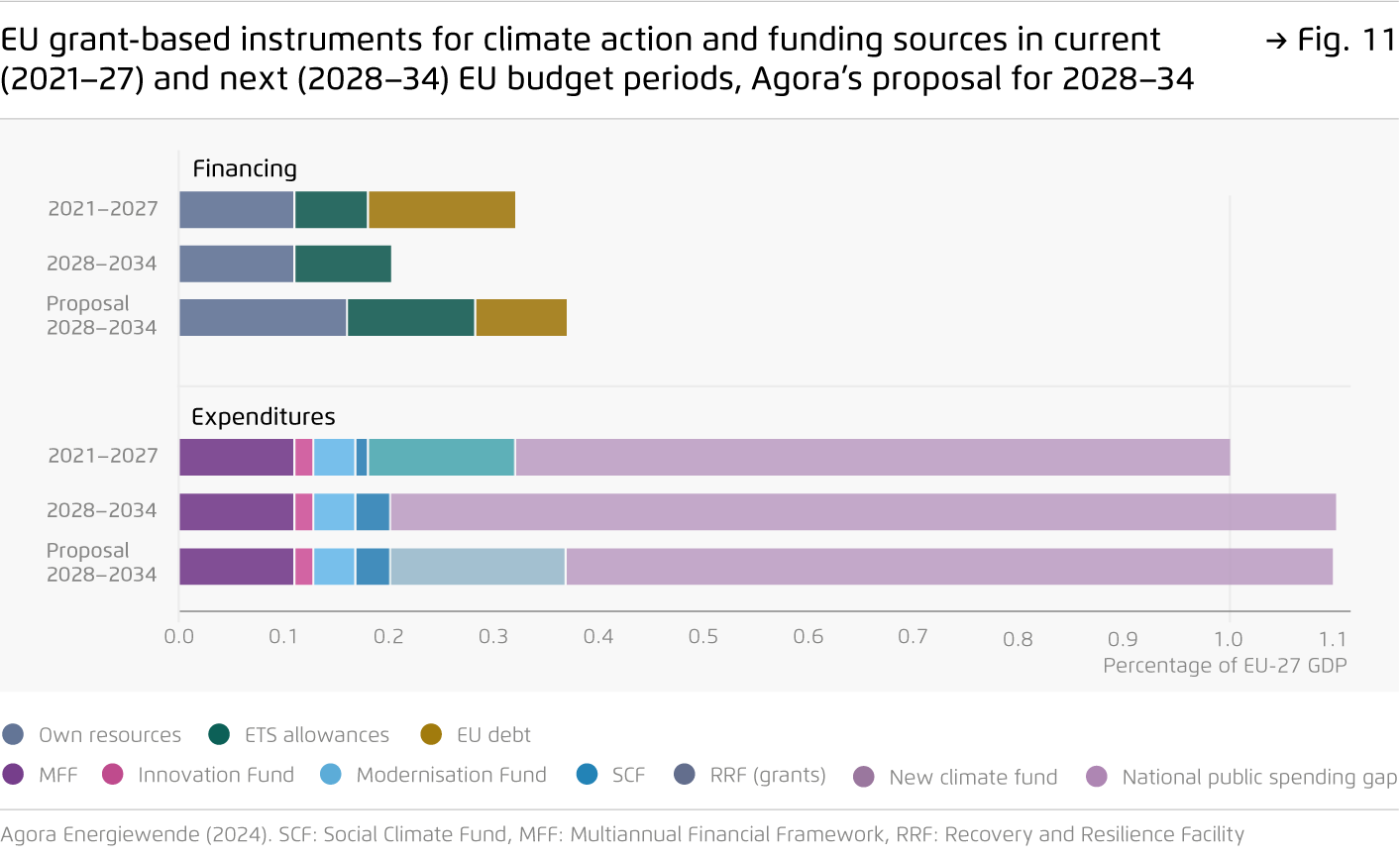Screen dimensions: 1400x859
Task: Click the 'Expenditures' section heading
Action: [264, 416]
